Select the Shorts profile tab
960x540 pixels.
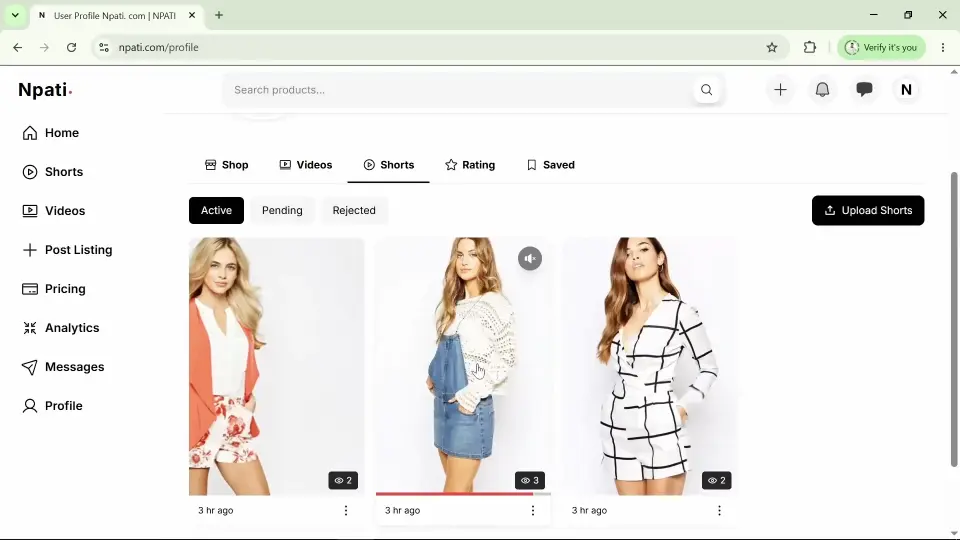pos(389,165)
